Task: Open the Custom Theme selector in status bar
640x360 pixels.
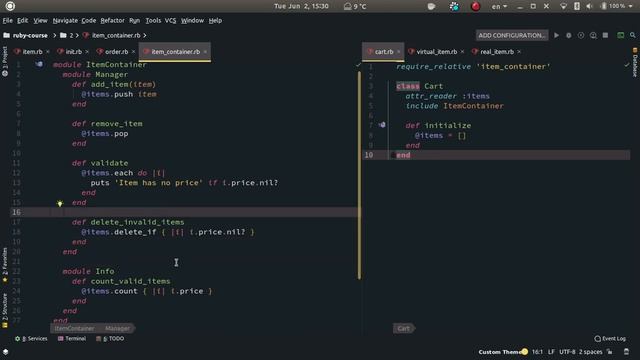Action: coord(503,351)
